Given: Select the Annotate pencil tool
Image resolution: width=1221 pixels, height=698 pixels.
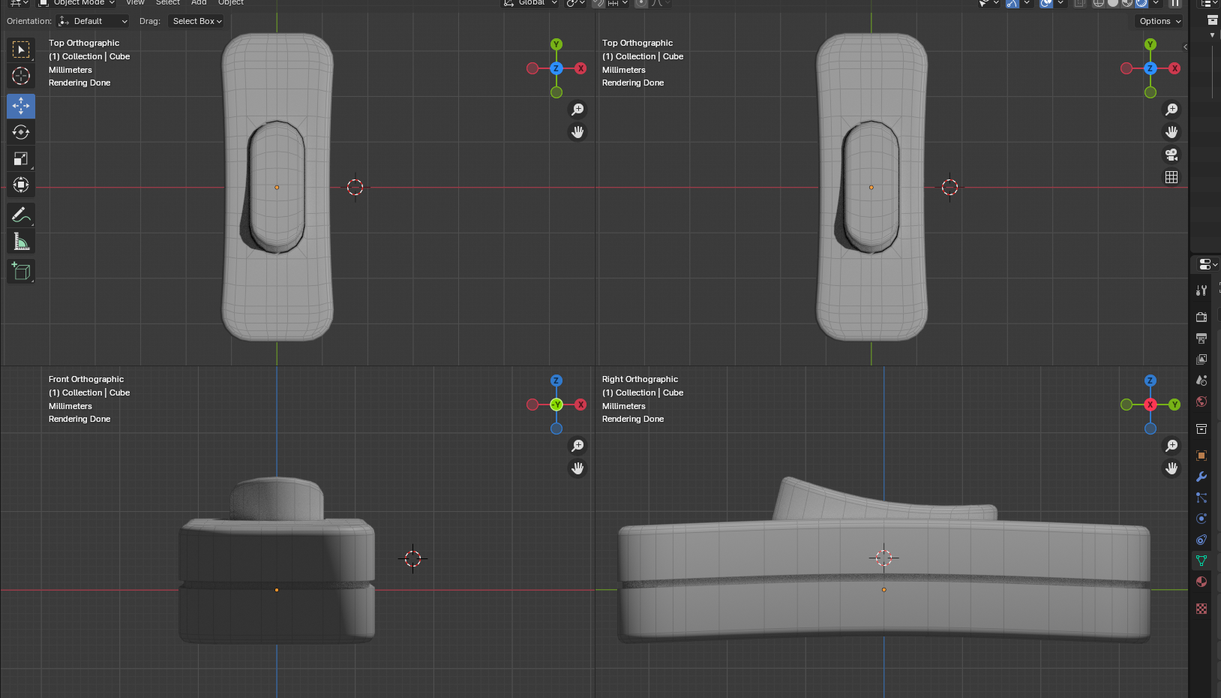Looking at the screenshot, I should click(21, 215).
